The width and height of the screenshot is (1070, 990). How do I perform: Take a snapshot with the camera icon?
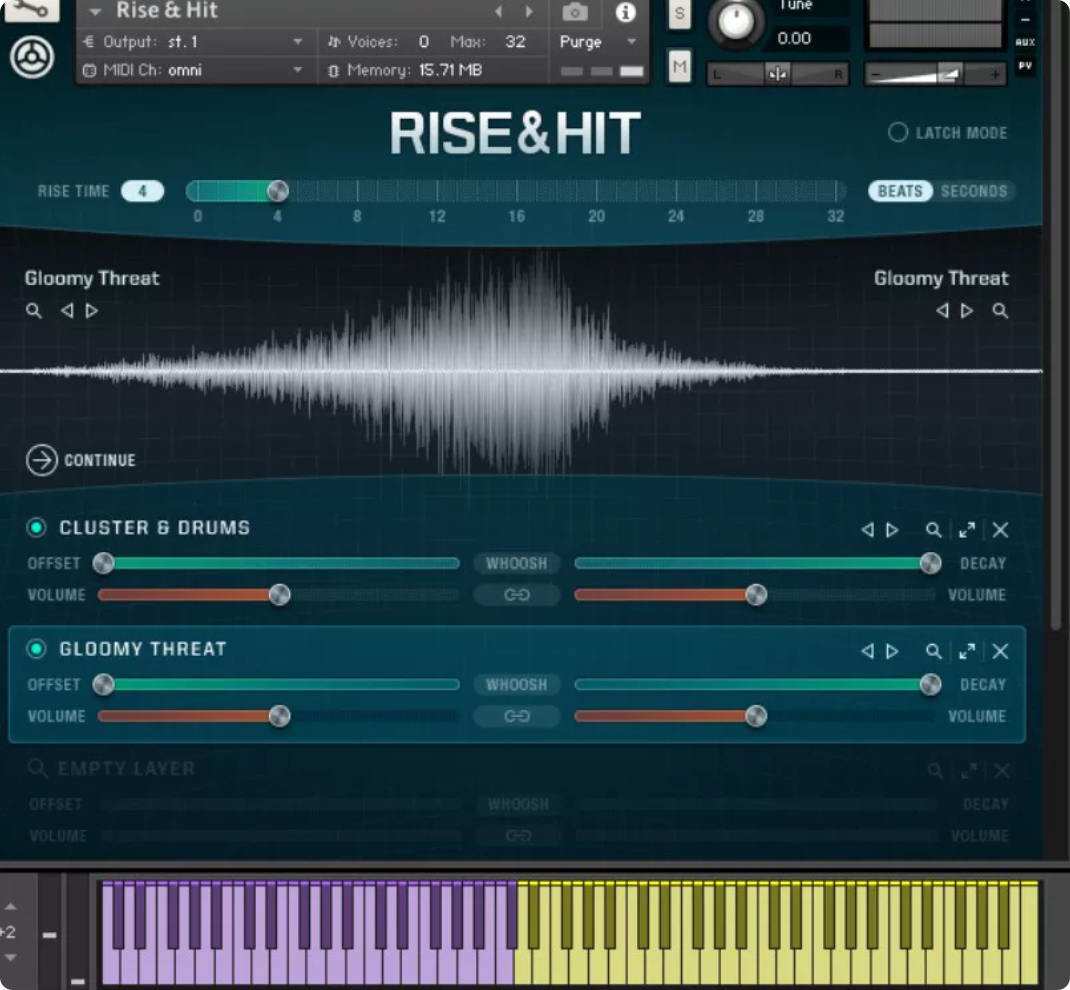[x=575, y=12]
